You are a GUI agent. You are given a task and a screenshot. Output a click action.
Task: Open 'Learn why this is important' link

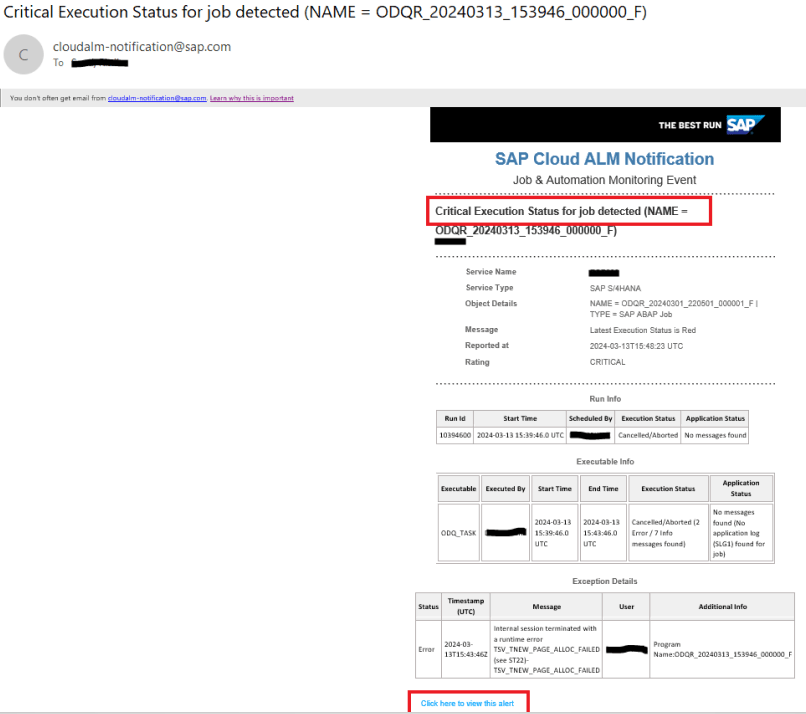(251, 98)
